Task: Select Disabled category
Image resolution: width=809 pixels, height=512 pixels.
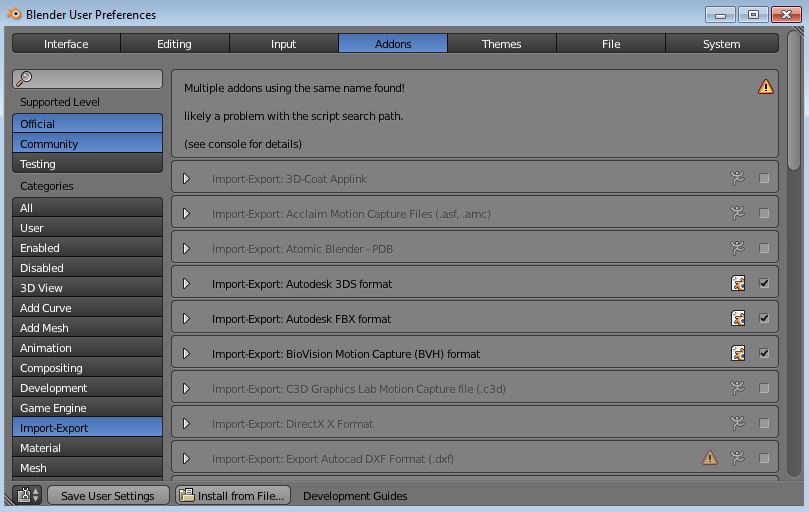Action: coord(87,268)
